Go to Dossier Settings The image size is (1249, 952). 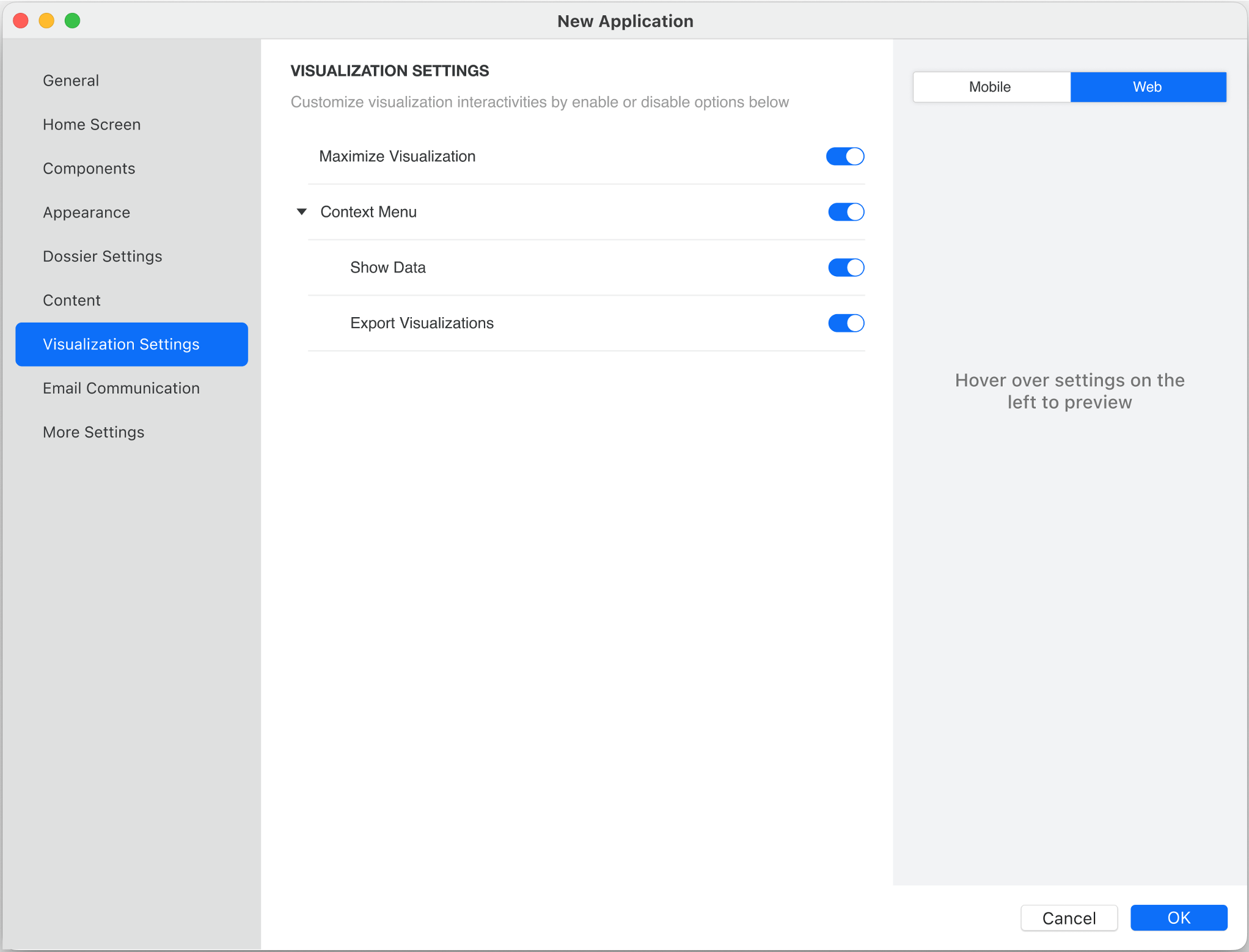pyautogui.click(x=102, y=256)
